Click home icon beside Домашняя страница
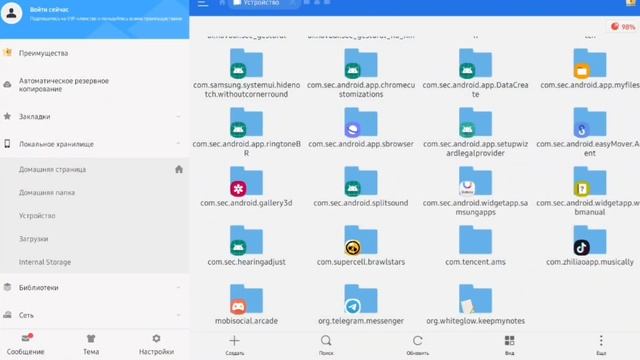 [x=179, y=169]
